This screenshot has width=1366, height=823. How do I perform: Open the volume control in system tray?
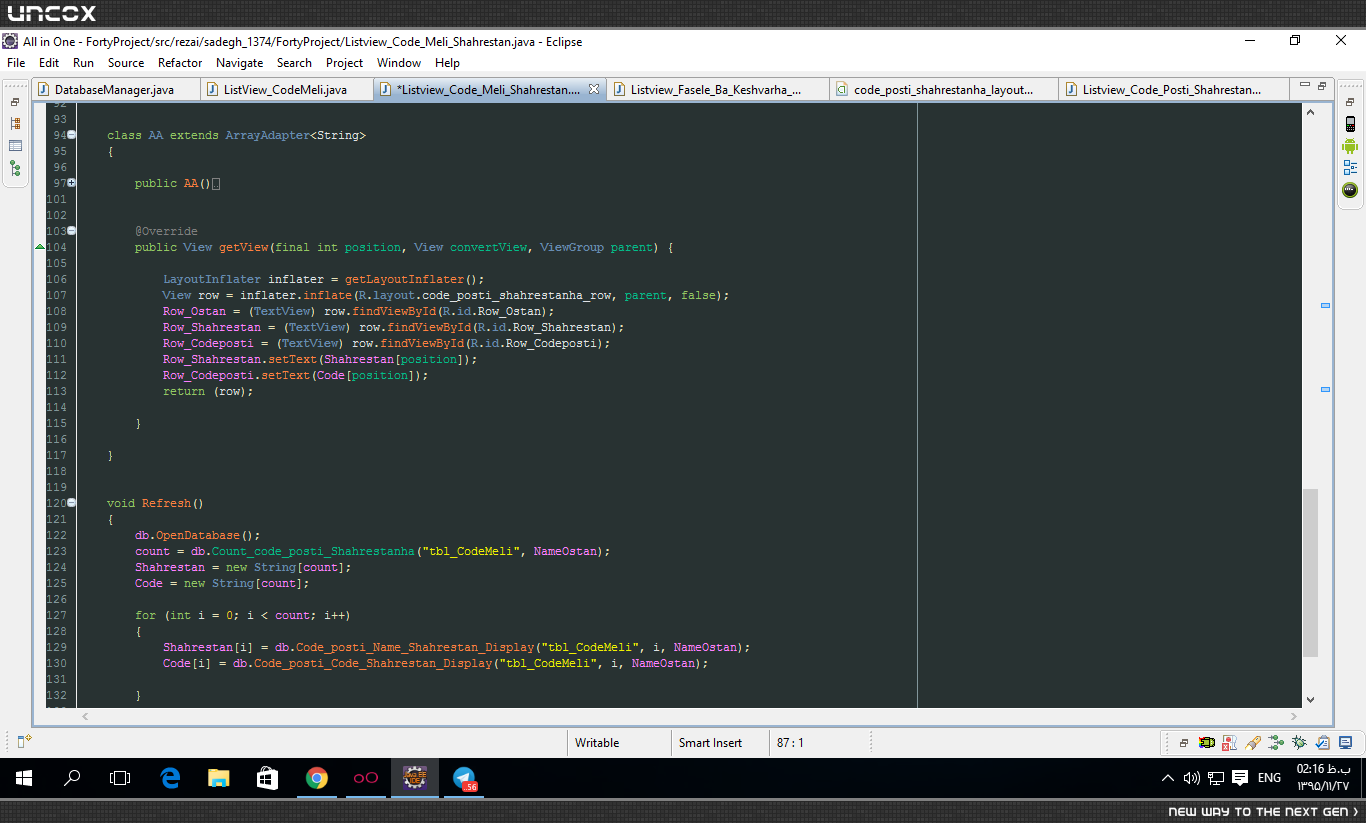1192,778
